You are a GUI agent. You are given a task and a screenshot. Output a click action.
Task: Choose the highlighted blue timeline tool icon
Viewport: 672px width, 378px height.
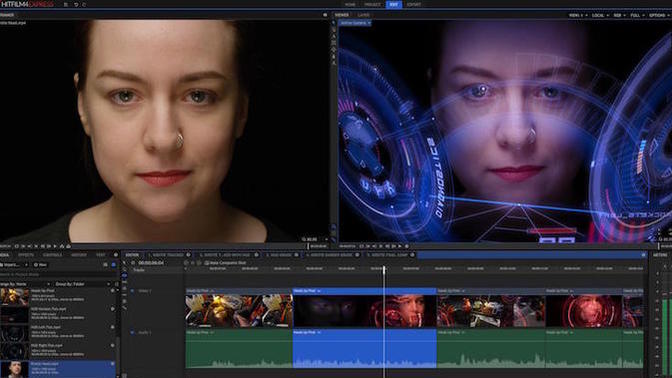tap(124, 276)
